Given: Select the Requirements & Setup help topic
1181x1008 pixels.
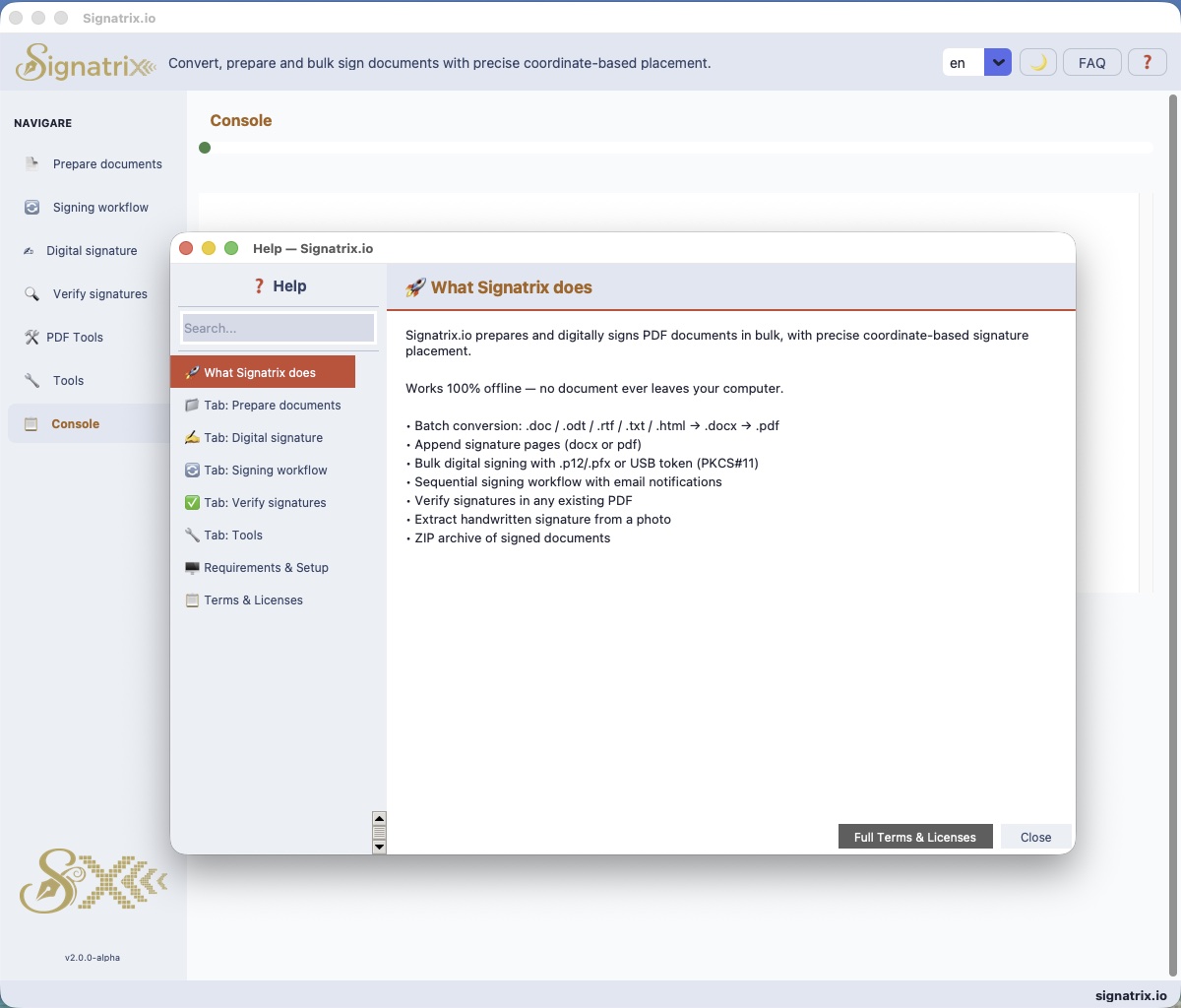Looking at the screenshot, I should click(266, 568).
